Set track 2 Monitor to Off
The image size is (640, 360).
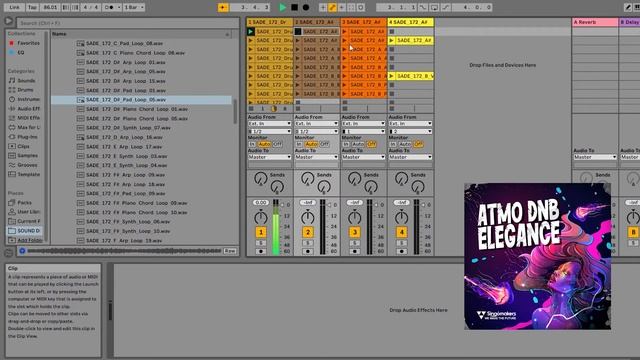(x=324, y=144)
